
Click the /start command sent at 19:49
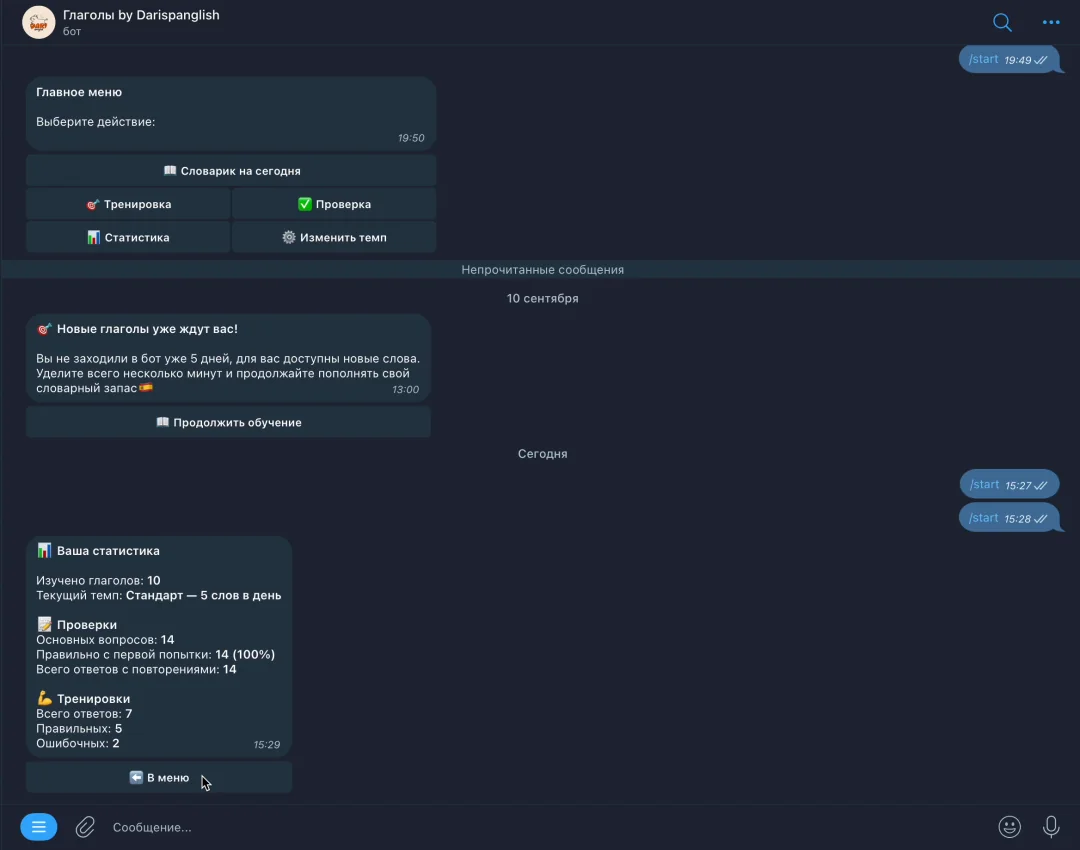coord(983,59)
